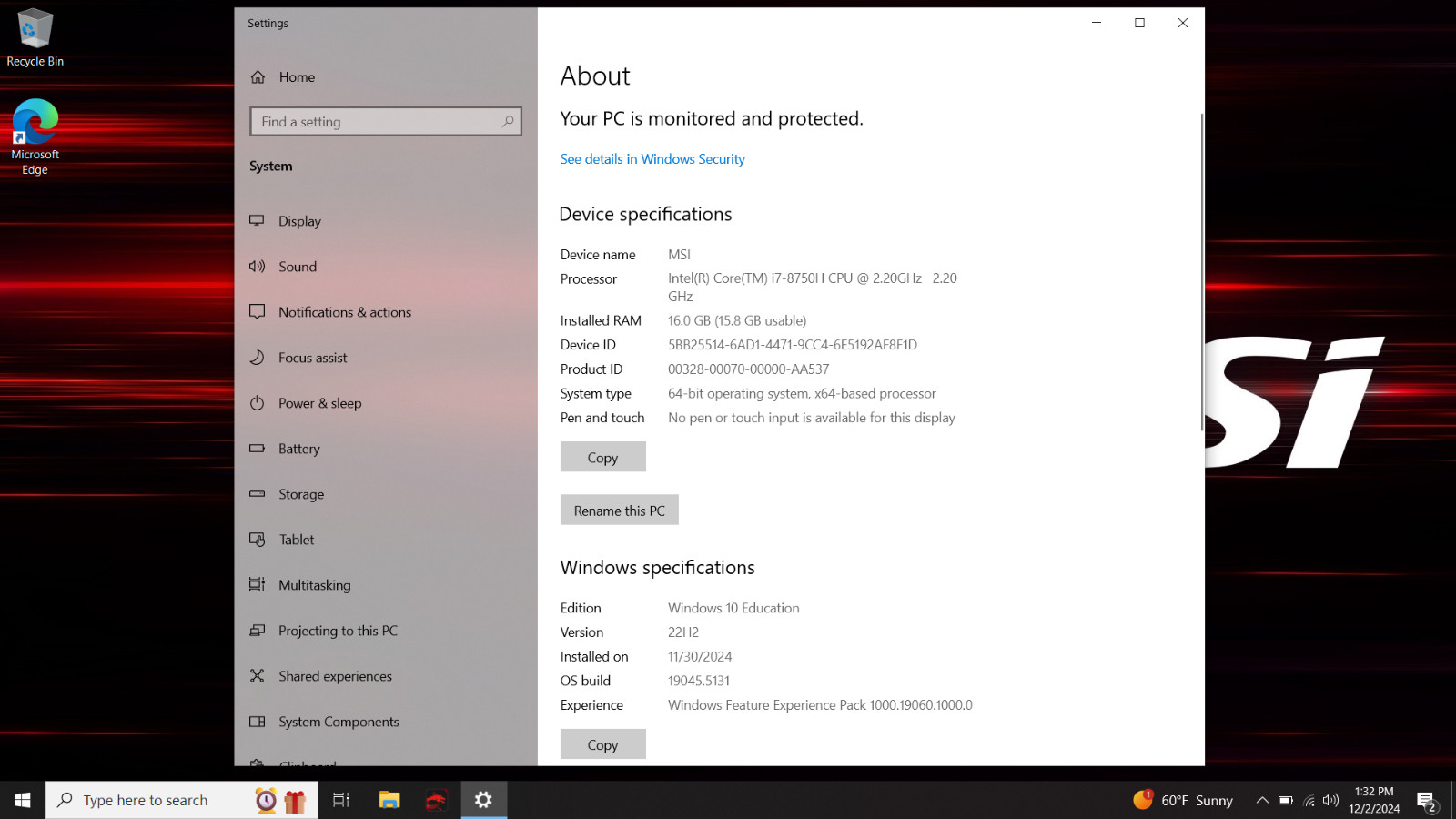Open Display settings in the sidebar
The height and width of the screenshot is (819, 1456).
point(299,221)
